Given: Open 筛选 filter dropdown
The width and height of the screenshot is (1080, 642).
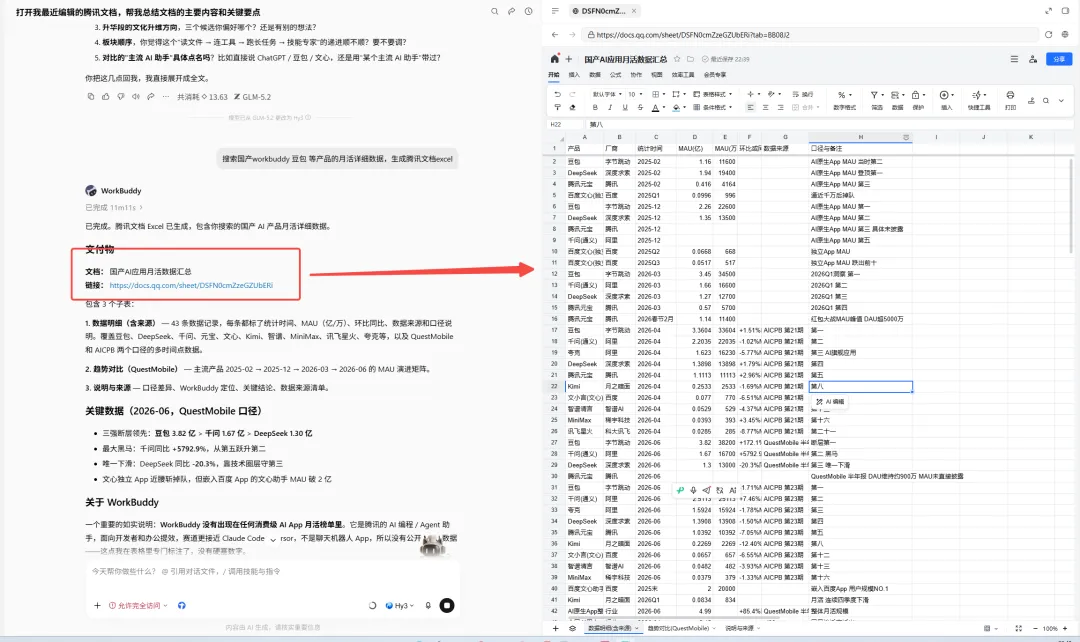Looking at the screenshot, I should 876,100.
